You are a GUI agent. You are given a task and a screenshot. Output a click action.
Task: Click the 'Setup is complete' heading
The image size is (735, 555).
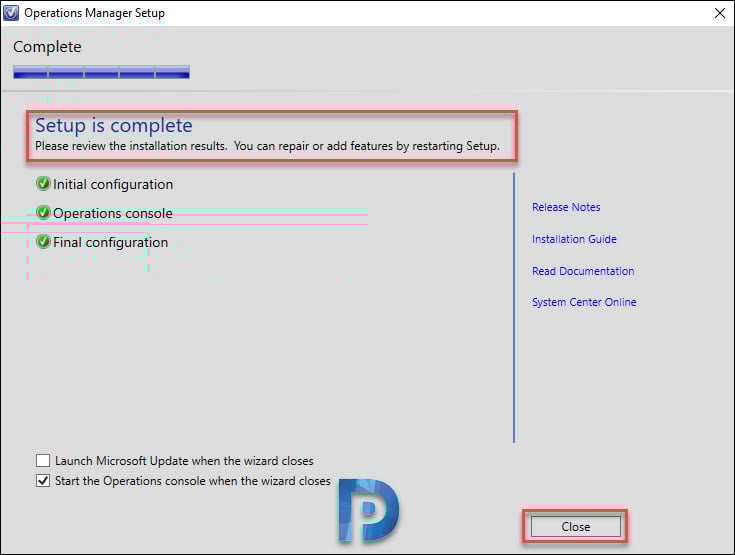click(x=114, y=126)
